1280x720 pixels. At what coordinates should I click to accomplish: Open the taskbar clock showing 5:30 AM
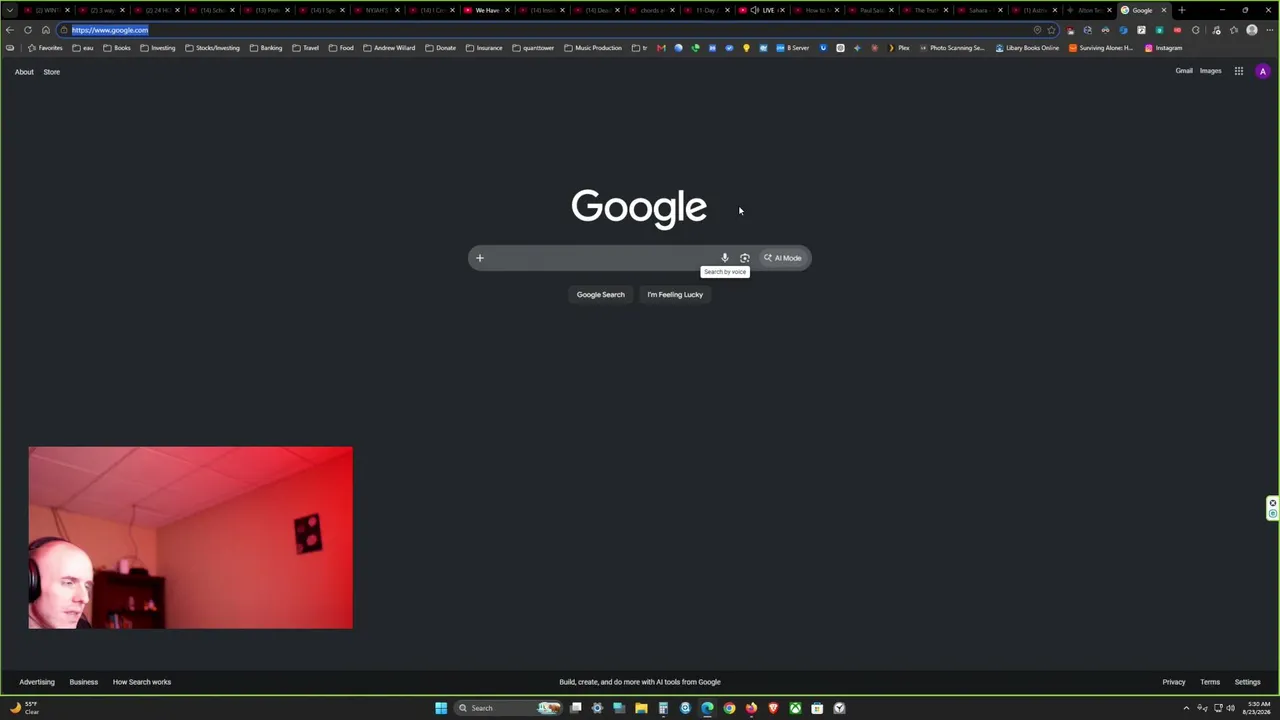pyautogui.click(x=1258, y=708)
